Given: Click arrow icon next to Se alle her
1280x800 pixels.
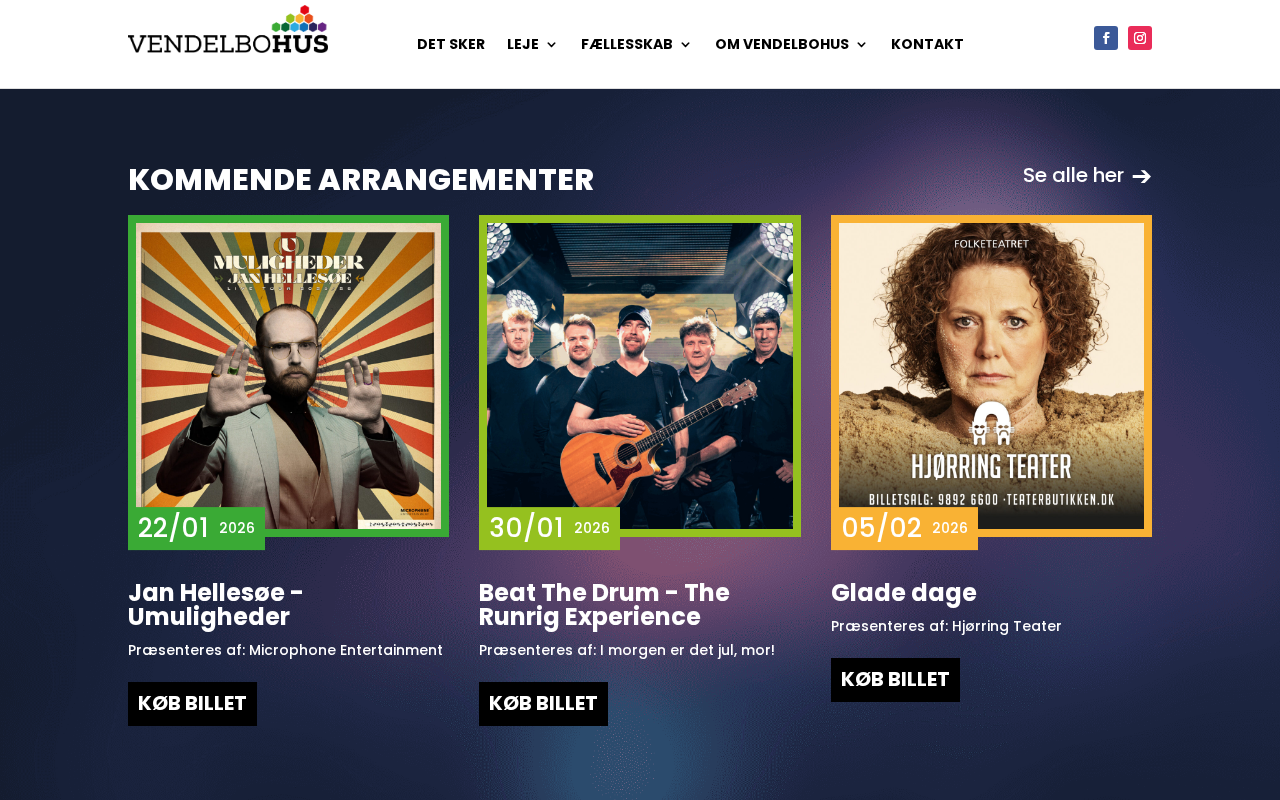Looking at the screenshot, I should coord(1142,177).
